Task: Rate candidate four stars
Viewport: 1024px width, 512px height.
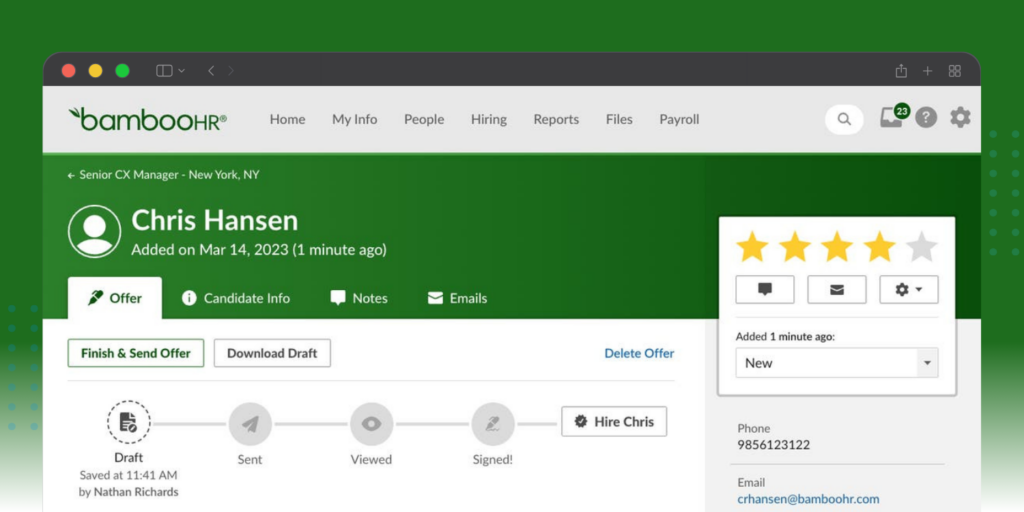Action: point(880,247)
